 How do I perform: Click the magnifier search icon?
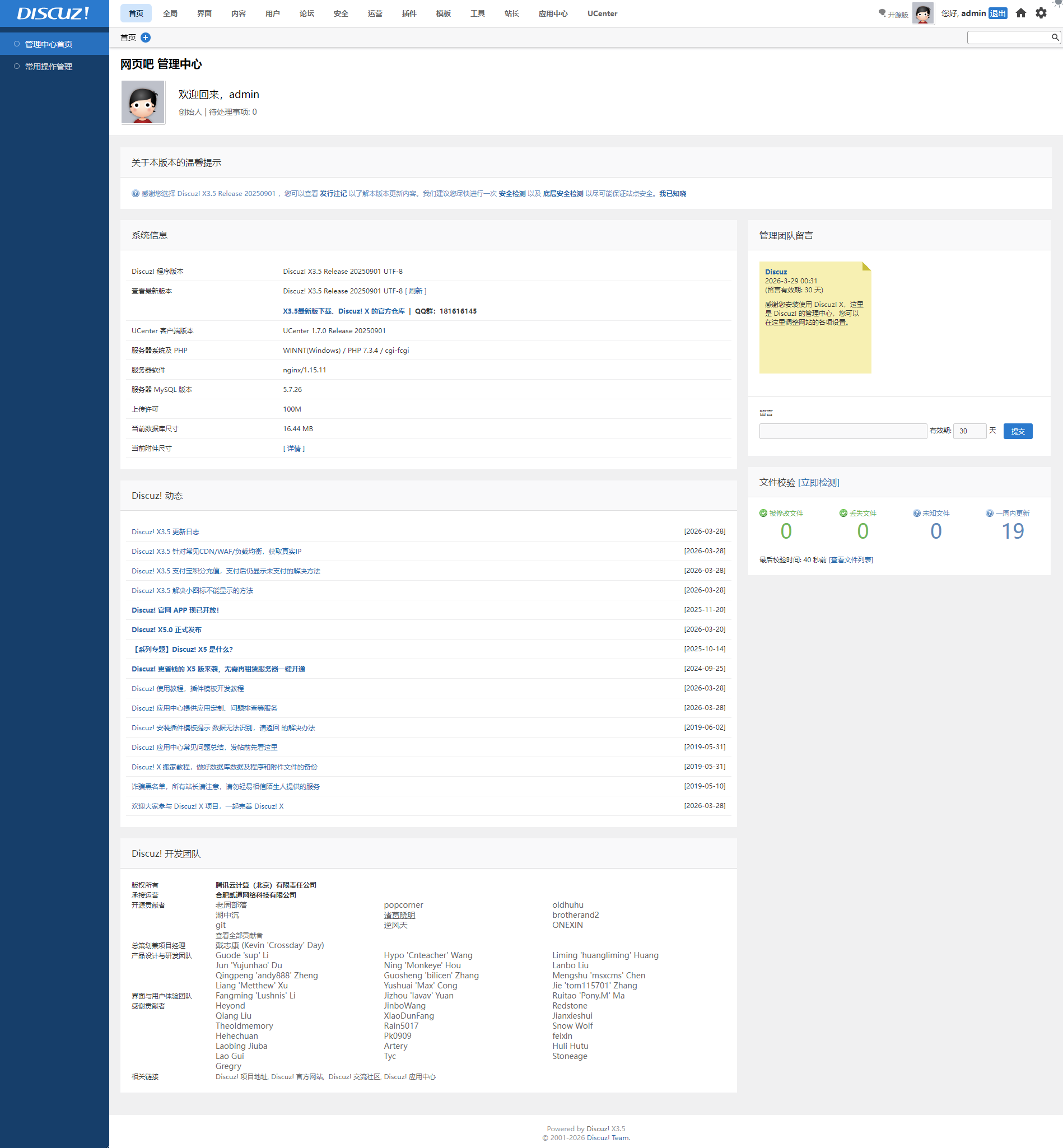point(1055,38)
